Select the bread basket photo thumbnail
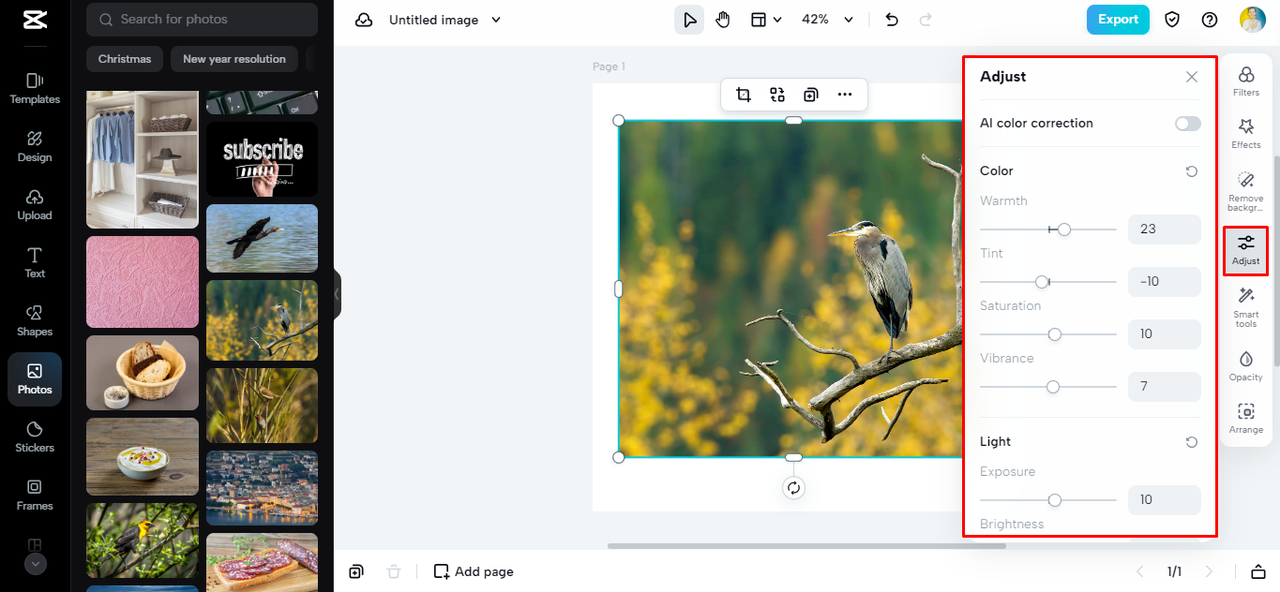Screen dimensions: 1280x592 pyautogui.click(x=142, y=372)
